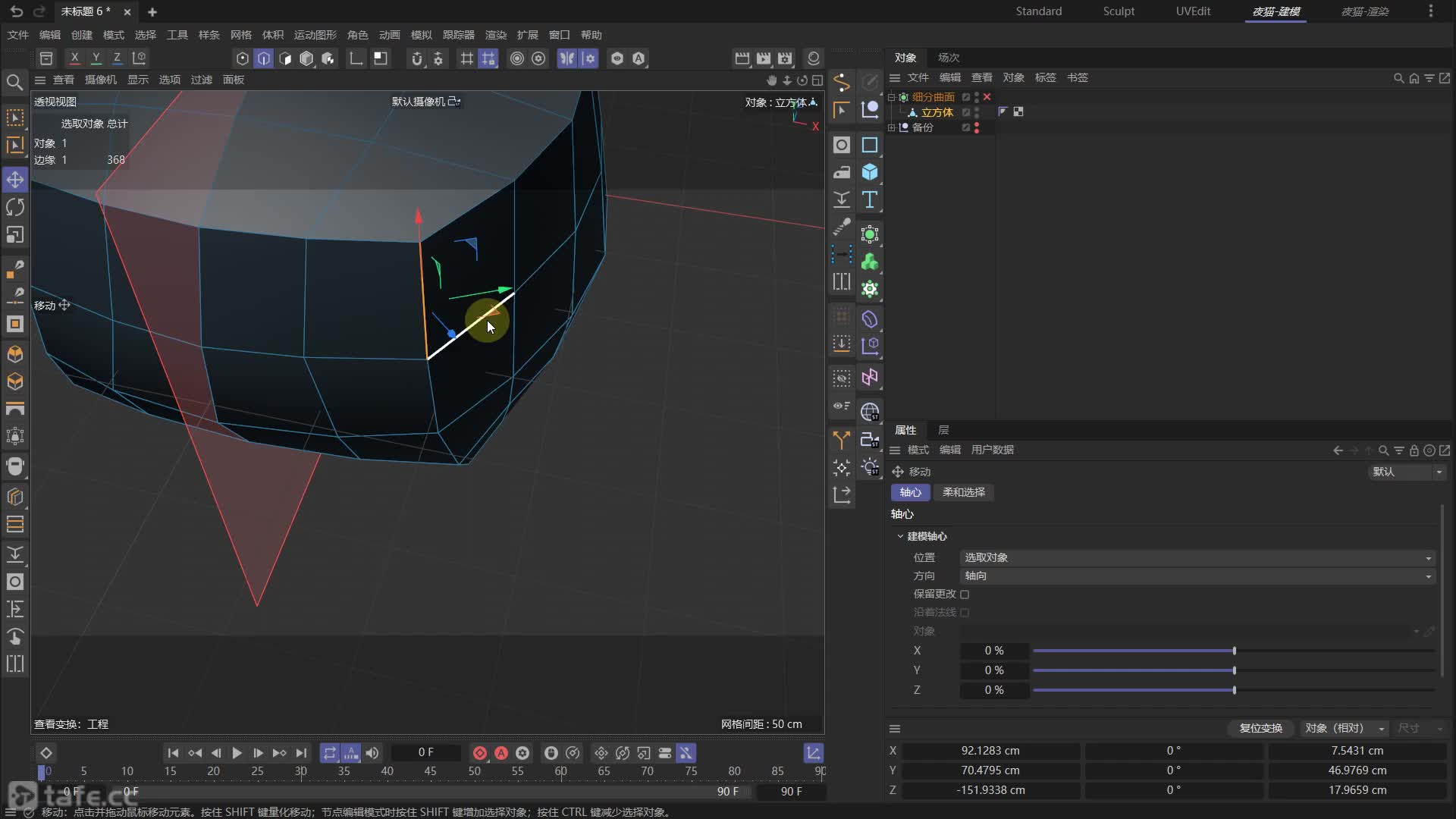Collapse the 建模轴心 section
Viewport: 1456px width, 819px height.
coord(900,536)
